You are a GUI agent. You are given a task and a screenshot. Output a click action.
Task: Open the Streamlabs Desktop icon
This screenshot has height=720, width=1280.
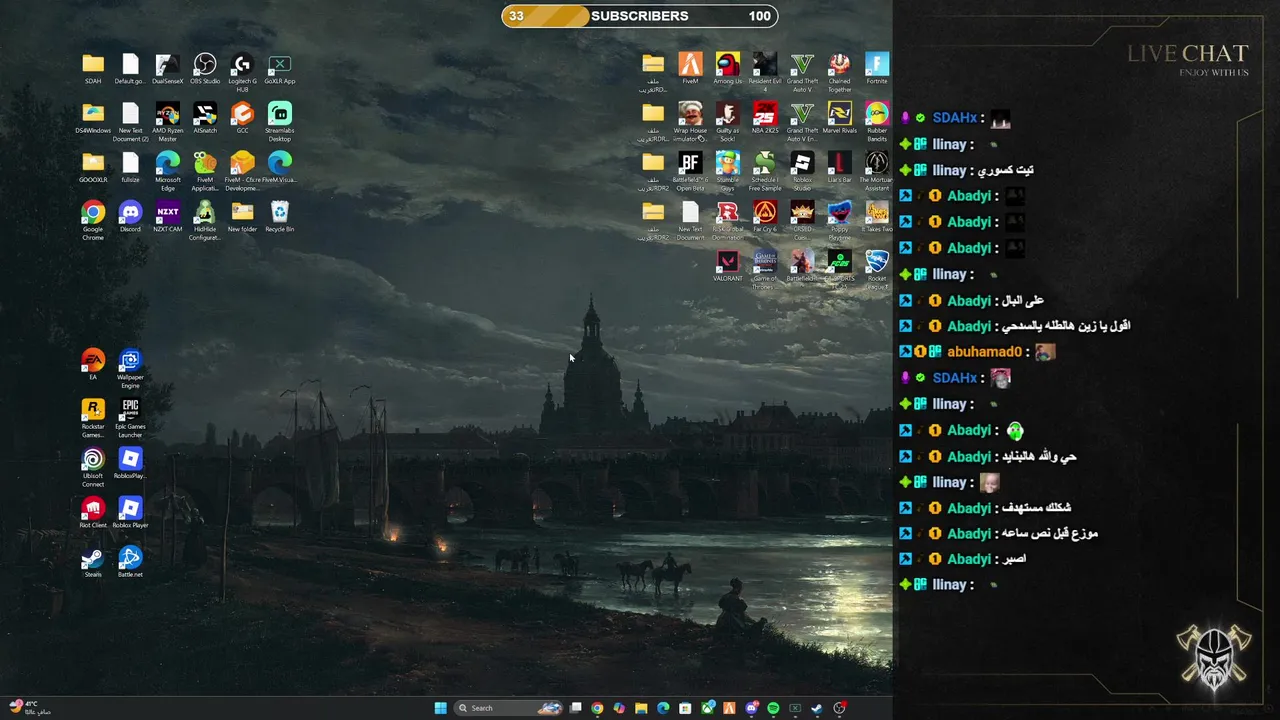(280, 121)
